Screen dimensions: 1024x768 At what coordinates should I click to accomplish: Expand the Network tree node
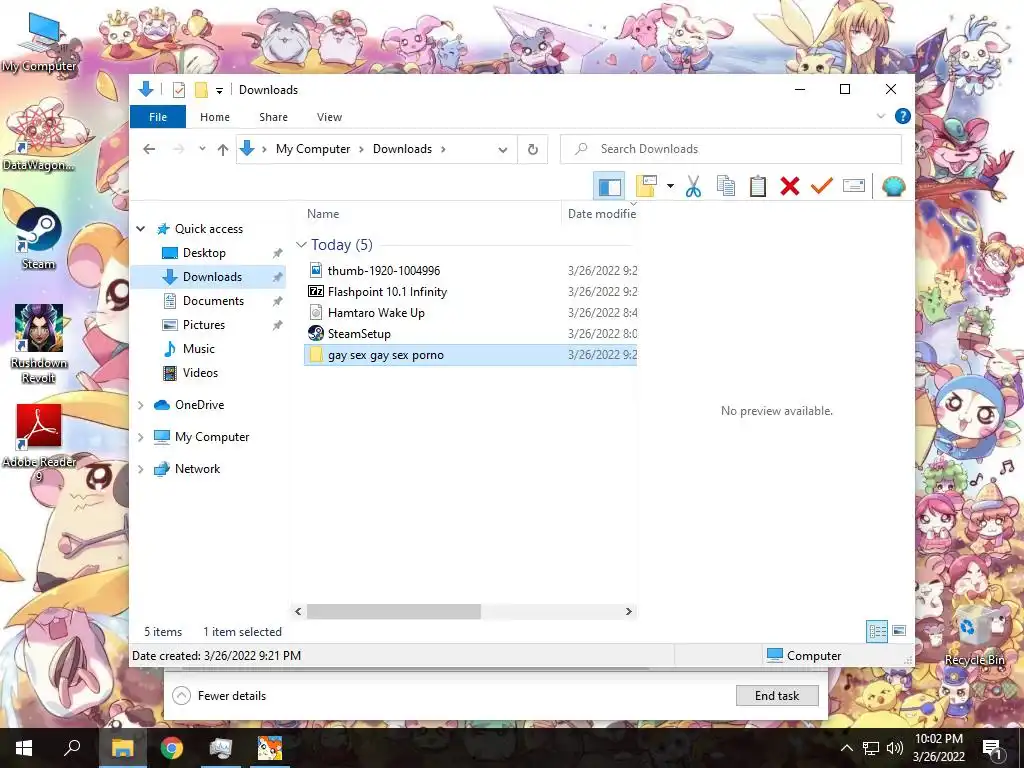coord(140,469)
